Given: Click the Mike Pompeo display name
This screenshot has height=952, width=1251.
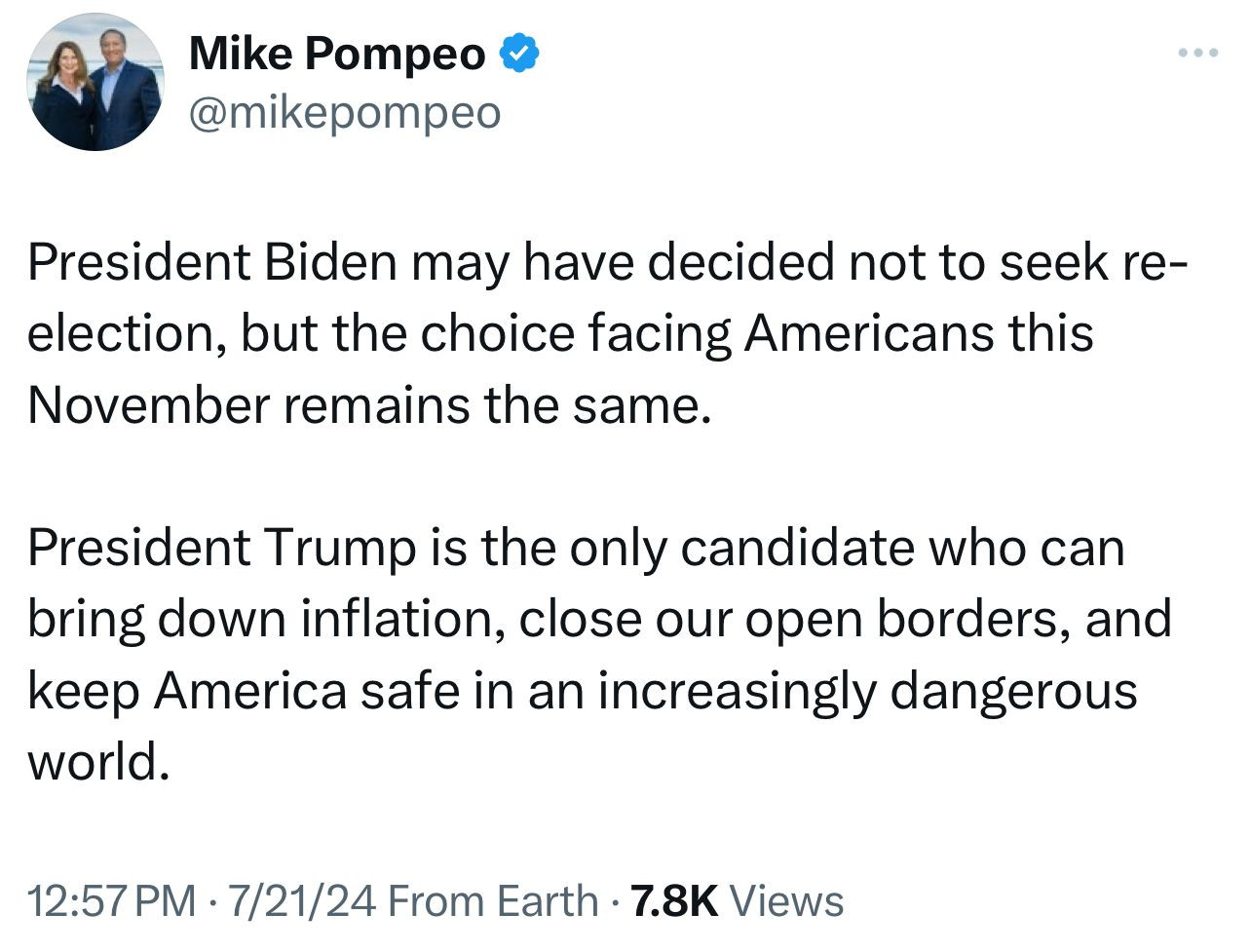Looking at the screenshot, I should point(336,54).
